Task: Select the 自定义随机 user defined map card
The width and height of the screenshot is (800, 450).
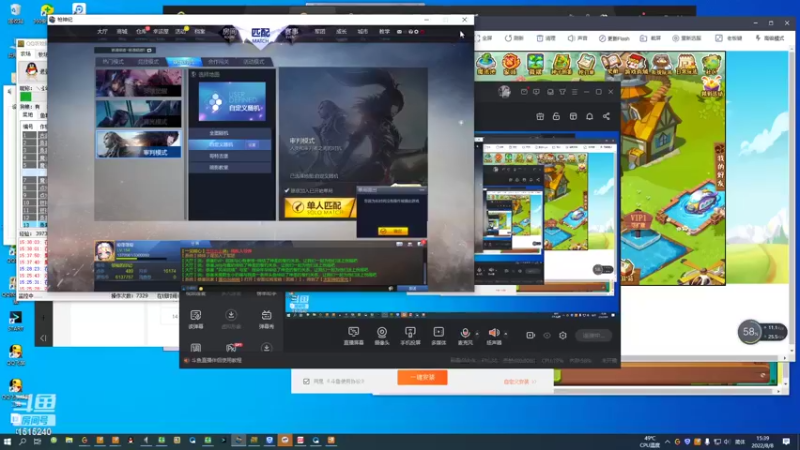Action: tap(232, 102)
